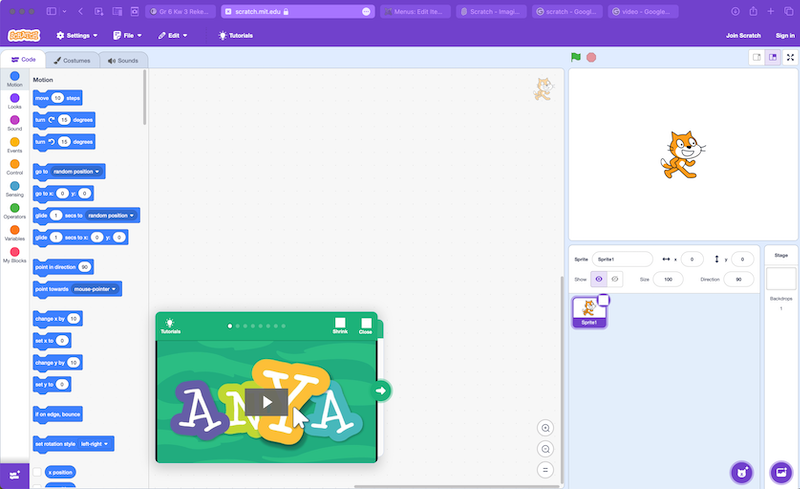Viewport: 800px width, 489px height.
Task: Hide the sprite with crossed-eye button
Action: 615,279
